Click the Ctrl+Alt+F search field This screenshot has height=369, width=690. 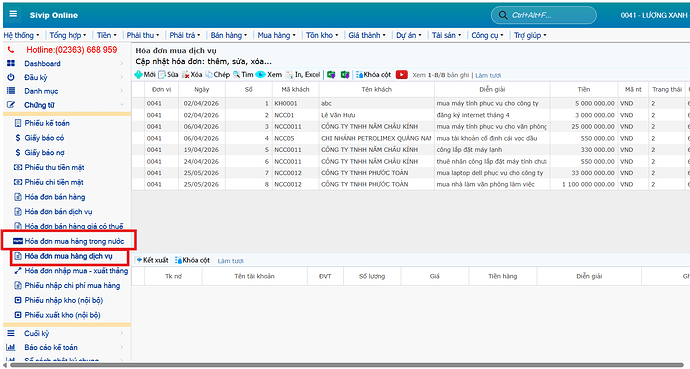coord(544,15)
